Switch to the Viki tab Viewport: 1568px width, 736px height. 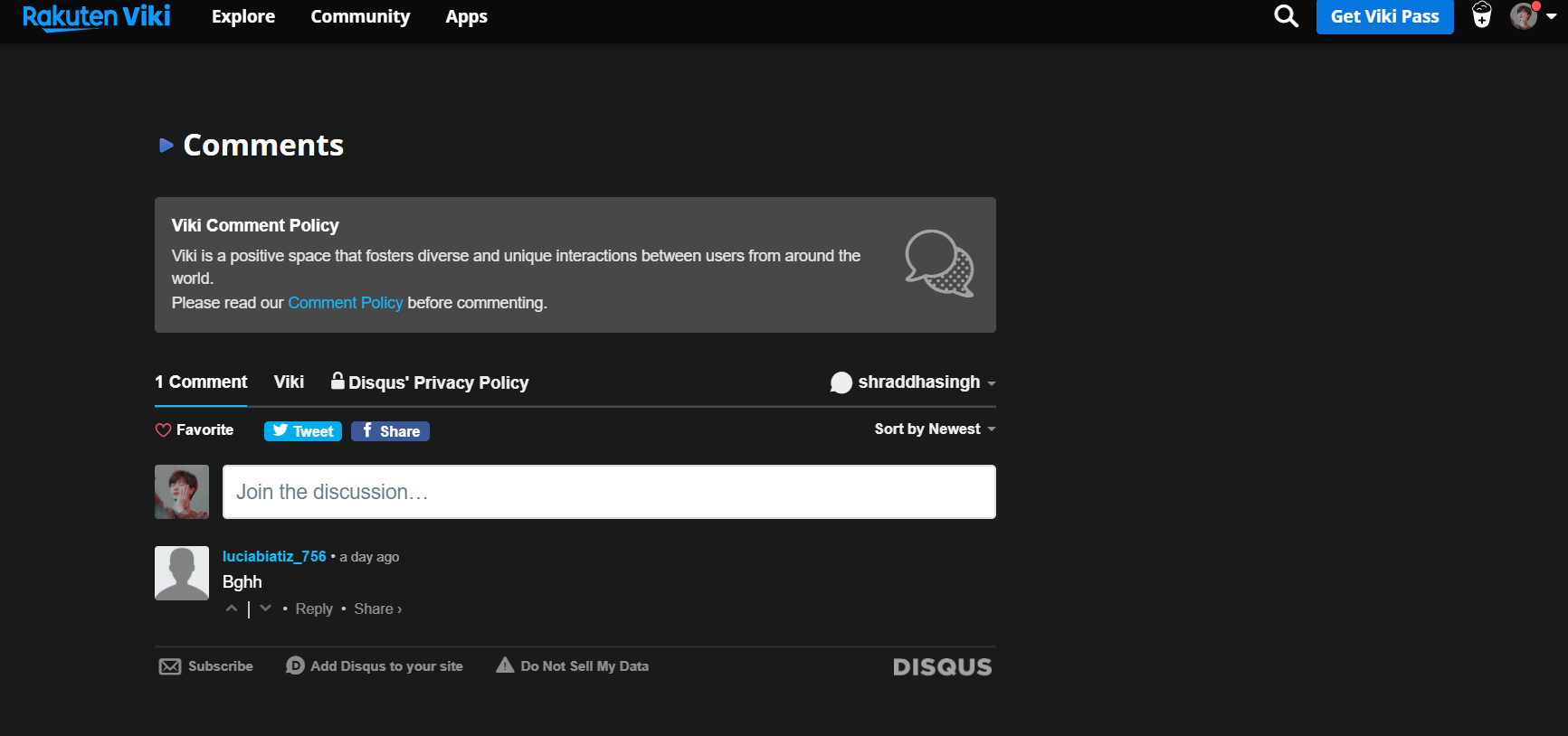click(x=289, y=382)
